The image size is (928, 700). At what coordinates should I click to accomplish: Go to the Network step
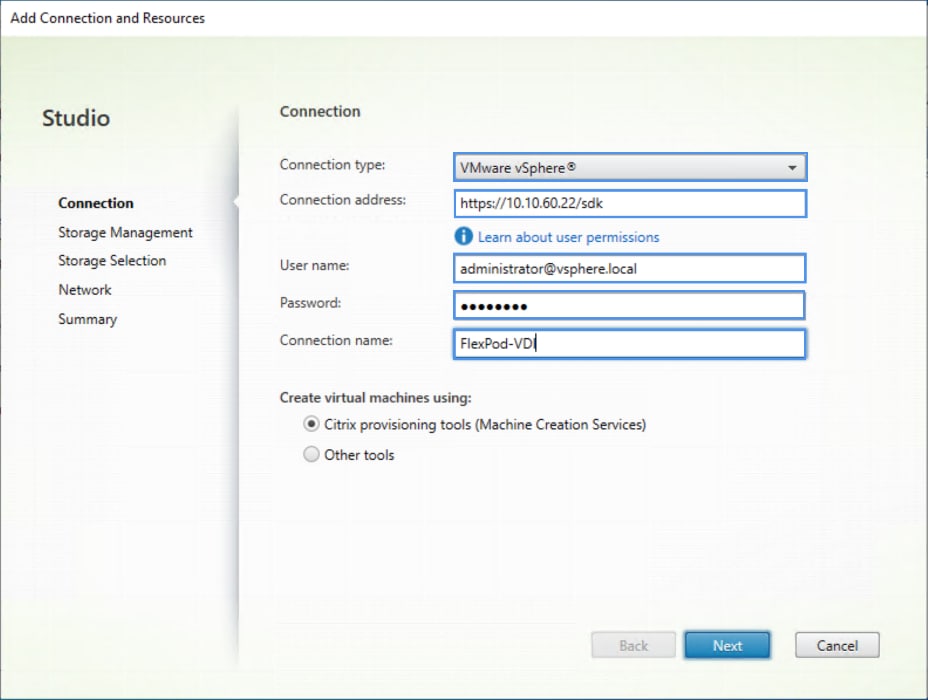[x=85, y=290]
